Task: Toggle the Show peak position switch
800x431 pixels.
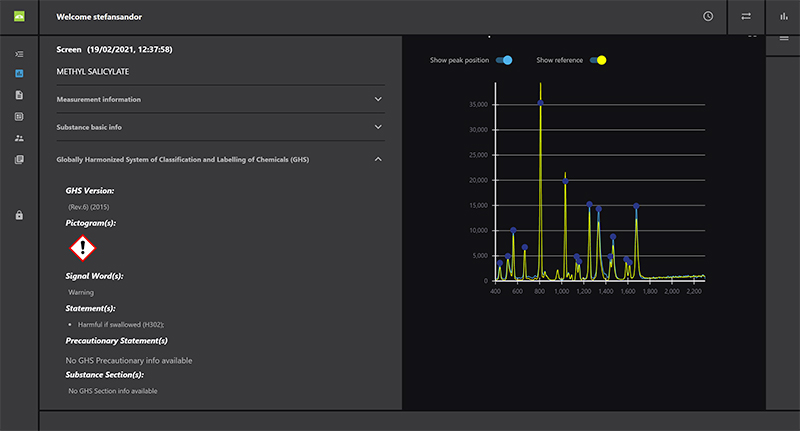Action: pyautogui.click(x=504, y=60)
